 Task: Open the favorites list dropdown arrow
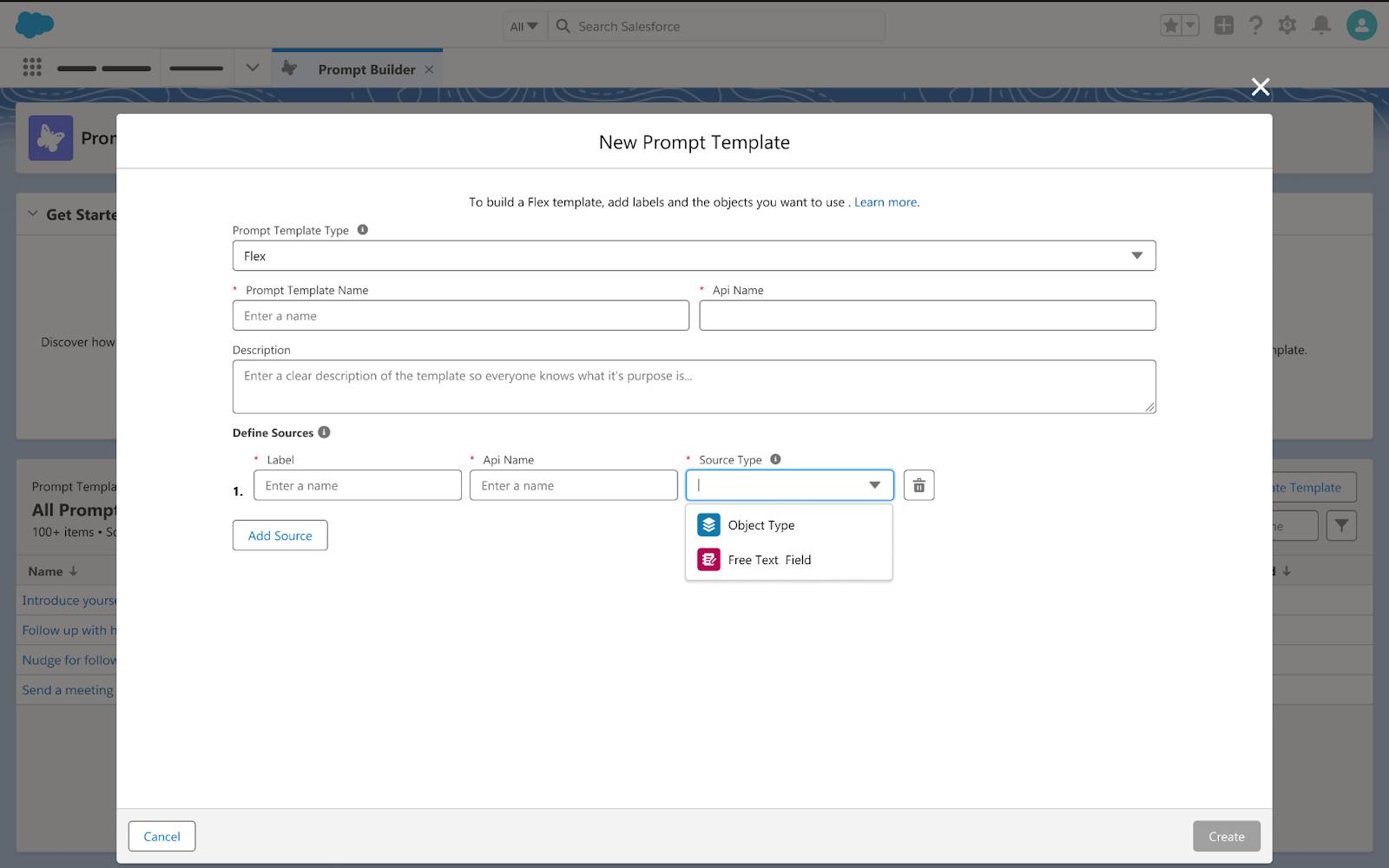pos(1190,26)
